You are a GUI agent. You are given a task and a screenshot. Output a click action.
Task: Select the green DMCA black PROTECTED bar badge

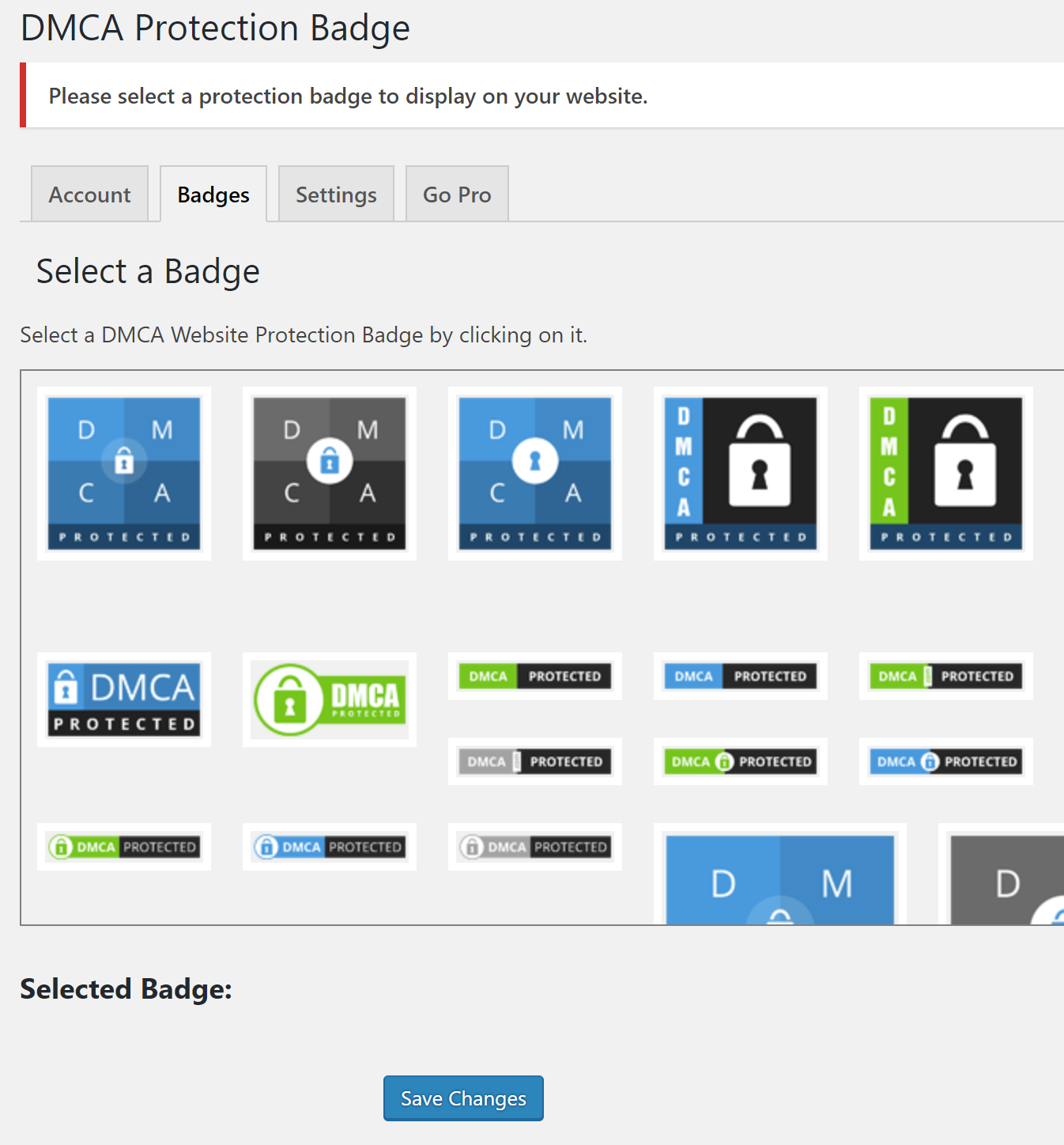535,676
